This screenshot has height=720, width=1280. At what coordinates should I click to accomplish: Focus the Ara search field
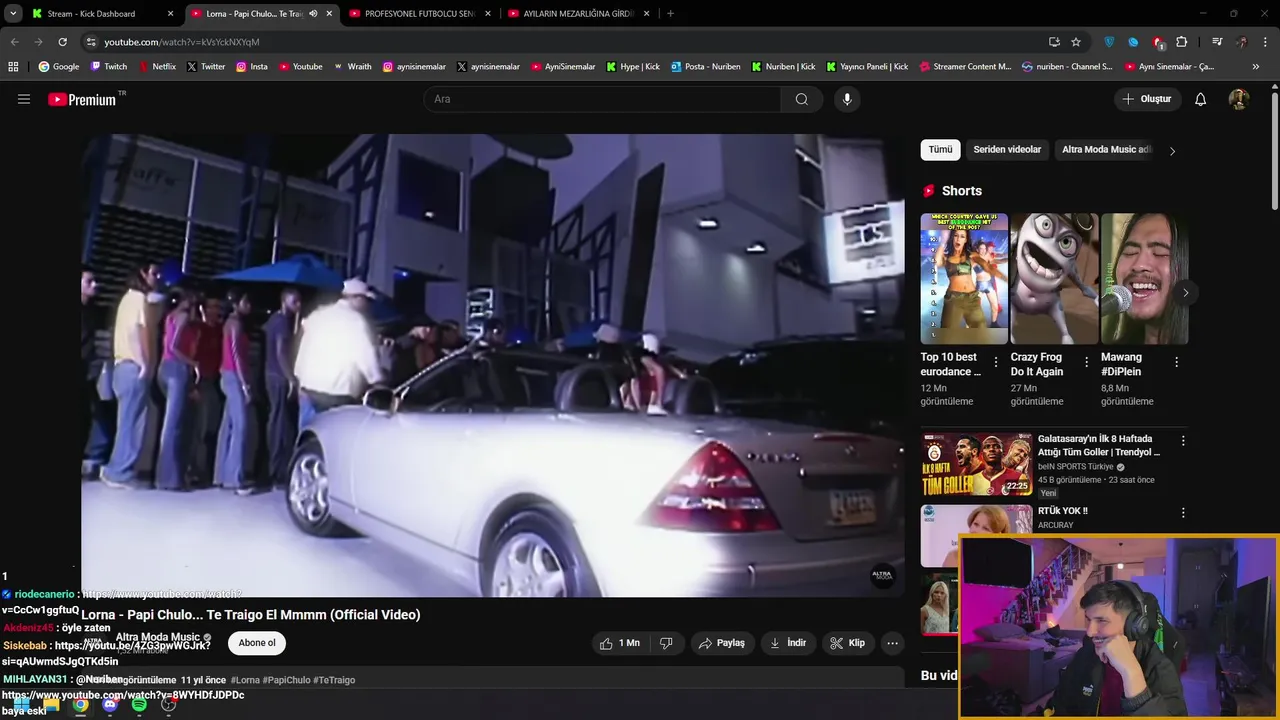pos(603,99)
